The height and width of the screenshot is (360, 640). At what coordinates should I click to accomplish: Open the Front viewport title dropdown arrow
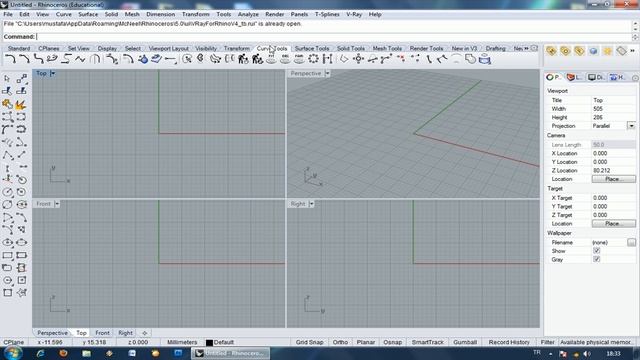[57, 204]
